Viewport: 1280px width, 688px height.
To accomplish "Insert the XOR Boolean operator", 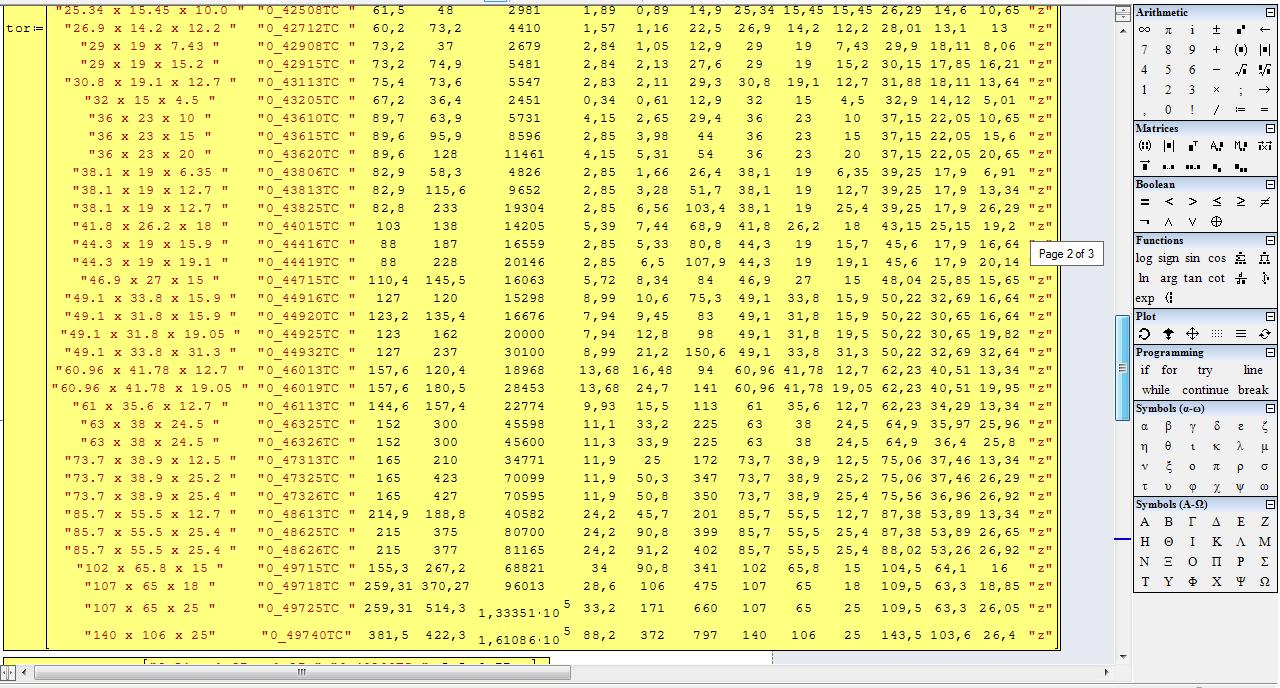I will 1216,222.
